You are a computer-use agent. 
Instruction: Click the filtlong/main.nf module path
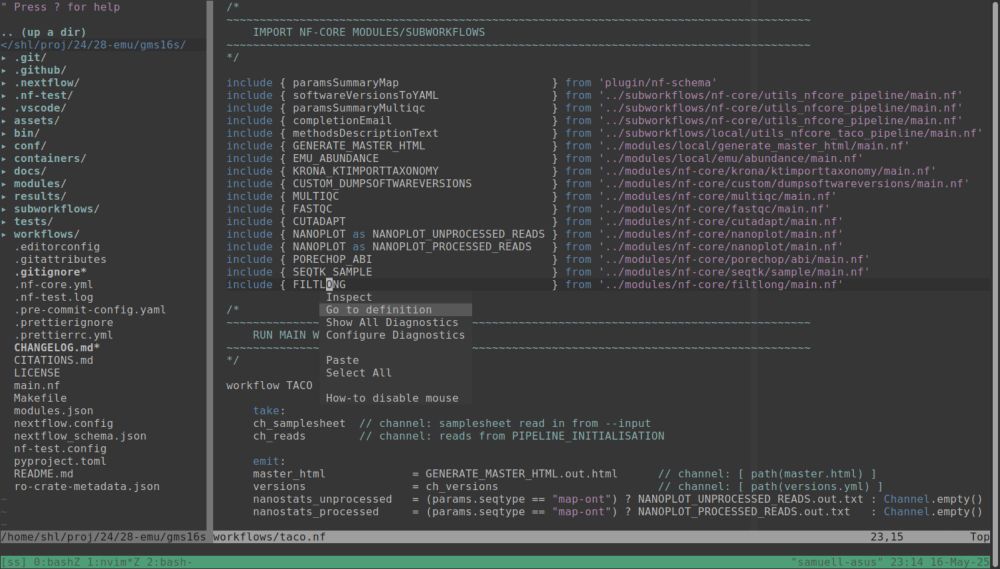tap(720, 284)
